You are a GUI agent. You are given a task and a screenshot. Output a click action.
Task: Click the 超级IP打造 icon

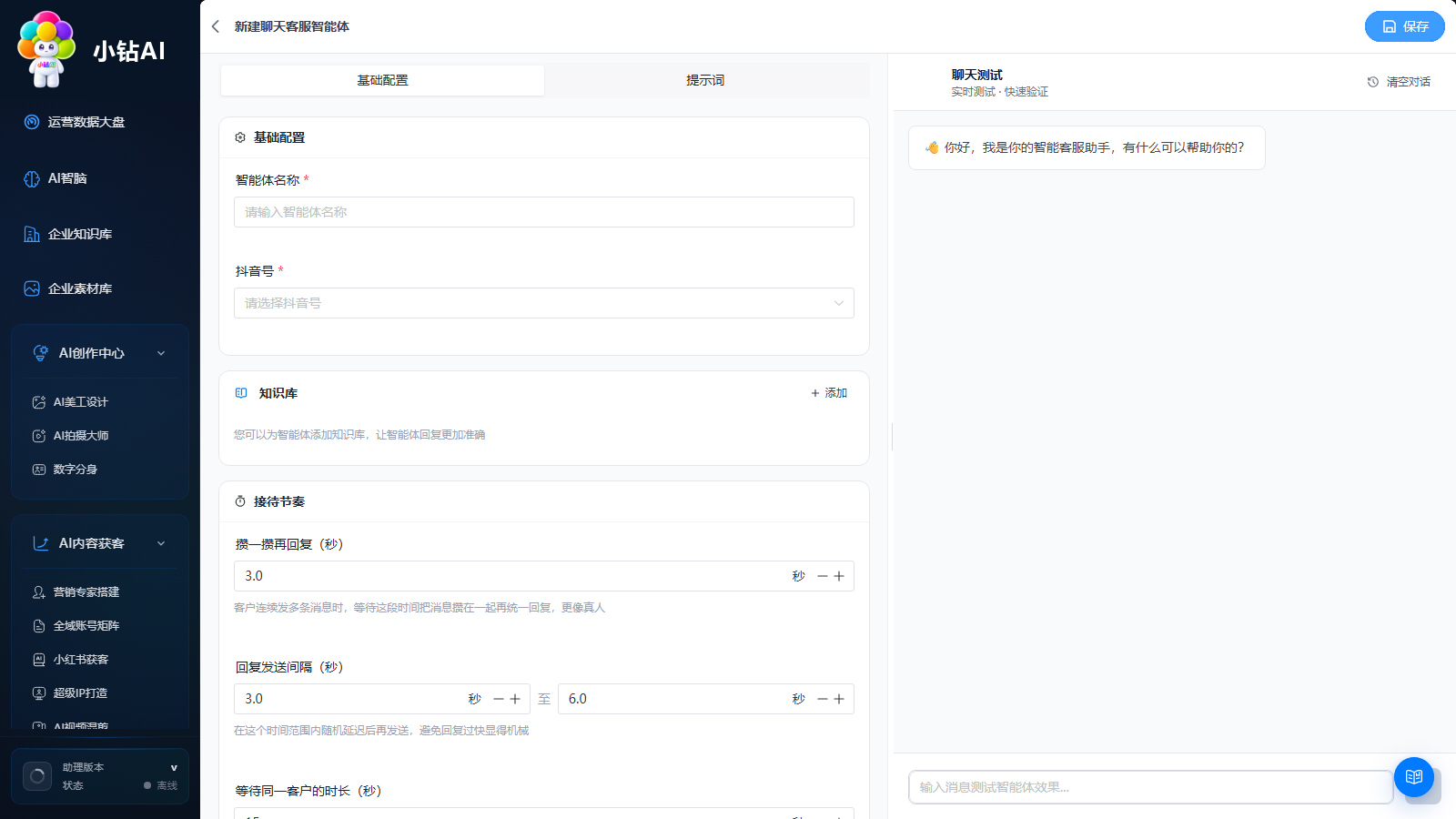39,693
